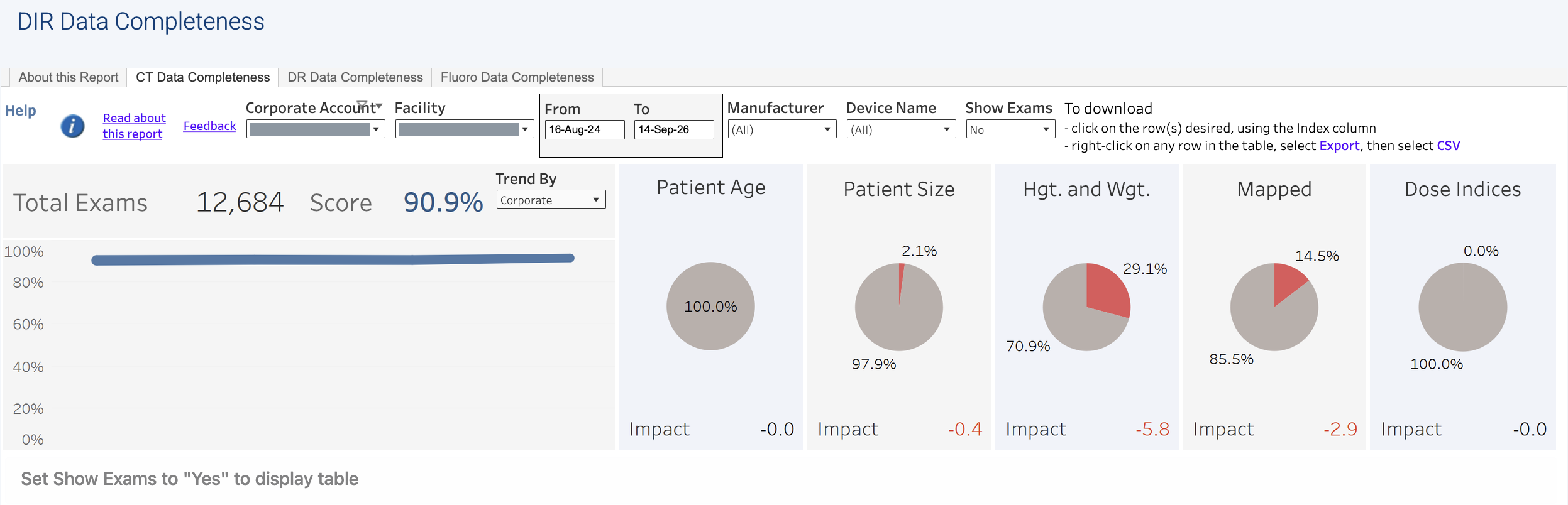
Task: Click the 60% axis label
Action: (x=28, y=325)
